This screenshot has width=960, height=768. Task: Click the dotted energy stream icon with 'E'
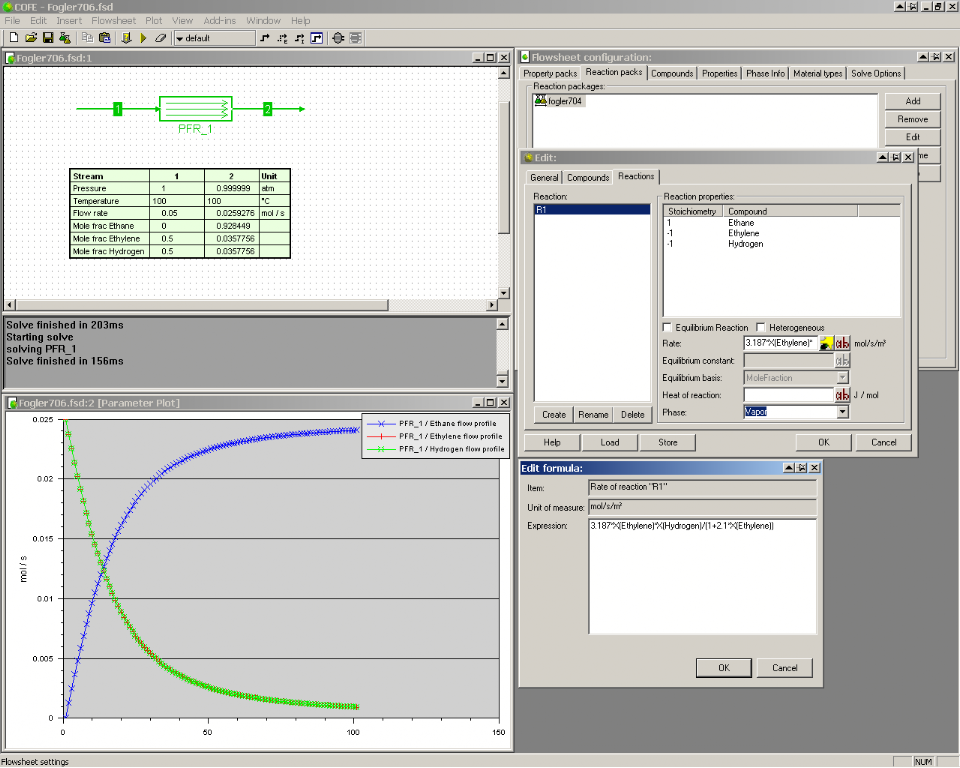[x=282, y=38]
